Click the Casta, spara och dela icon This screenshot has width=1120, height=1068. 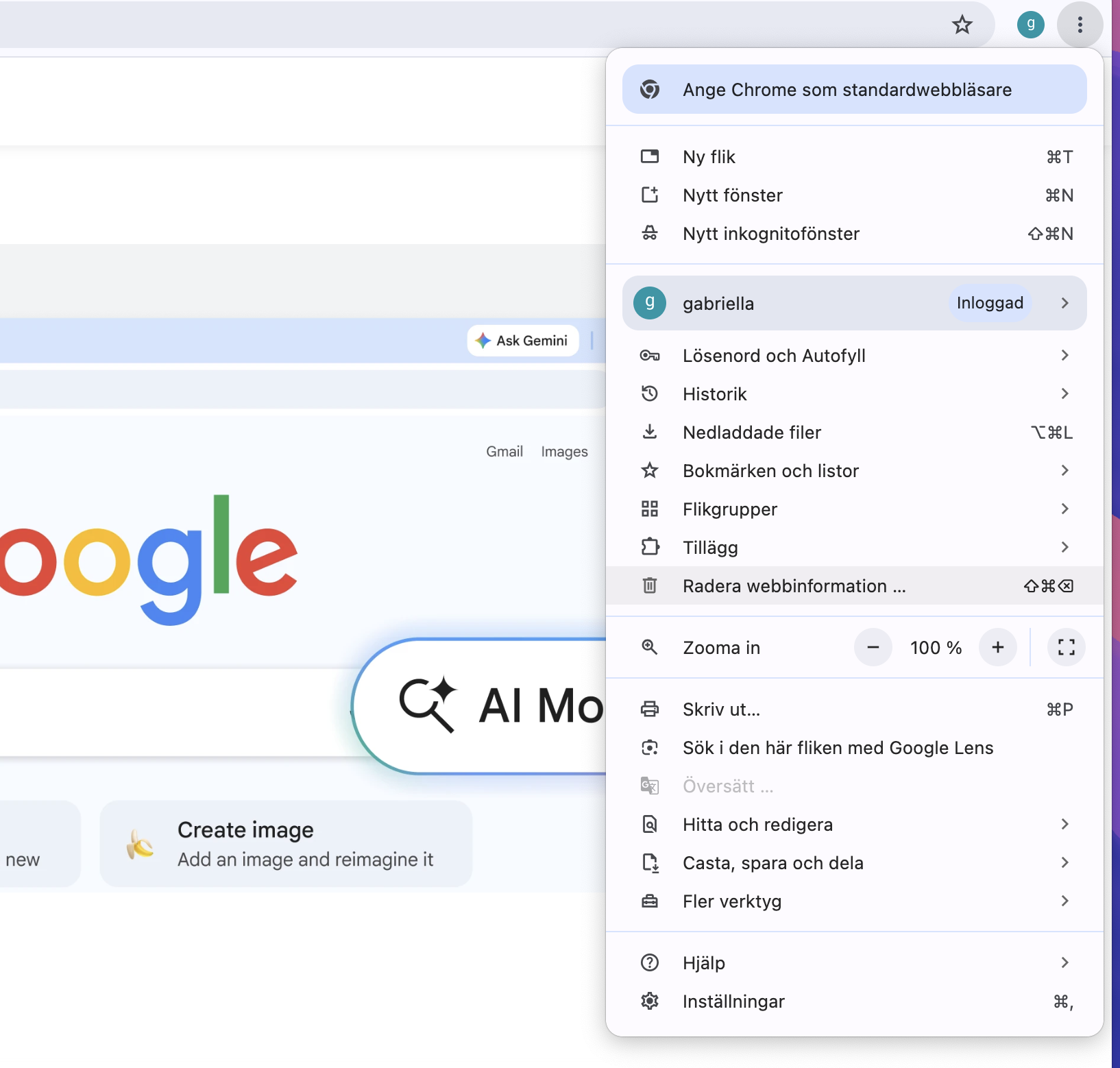tap(650, 862)
